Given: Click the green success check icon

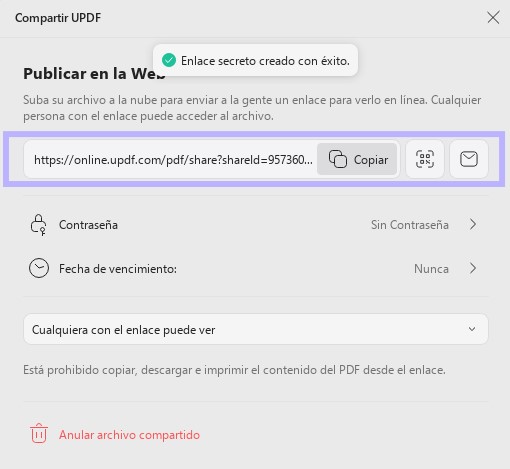Looking at the screenshot, I should (169, 60).
